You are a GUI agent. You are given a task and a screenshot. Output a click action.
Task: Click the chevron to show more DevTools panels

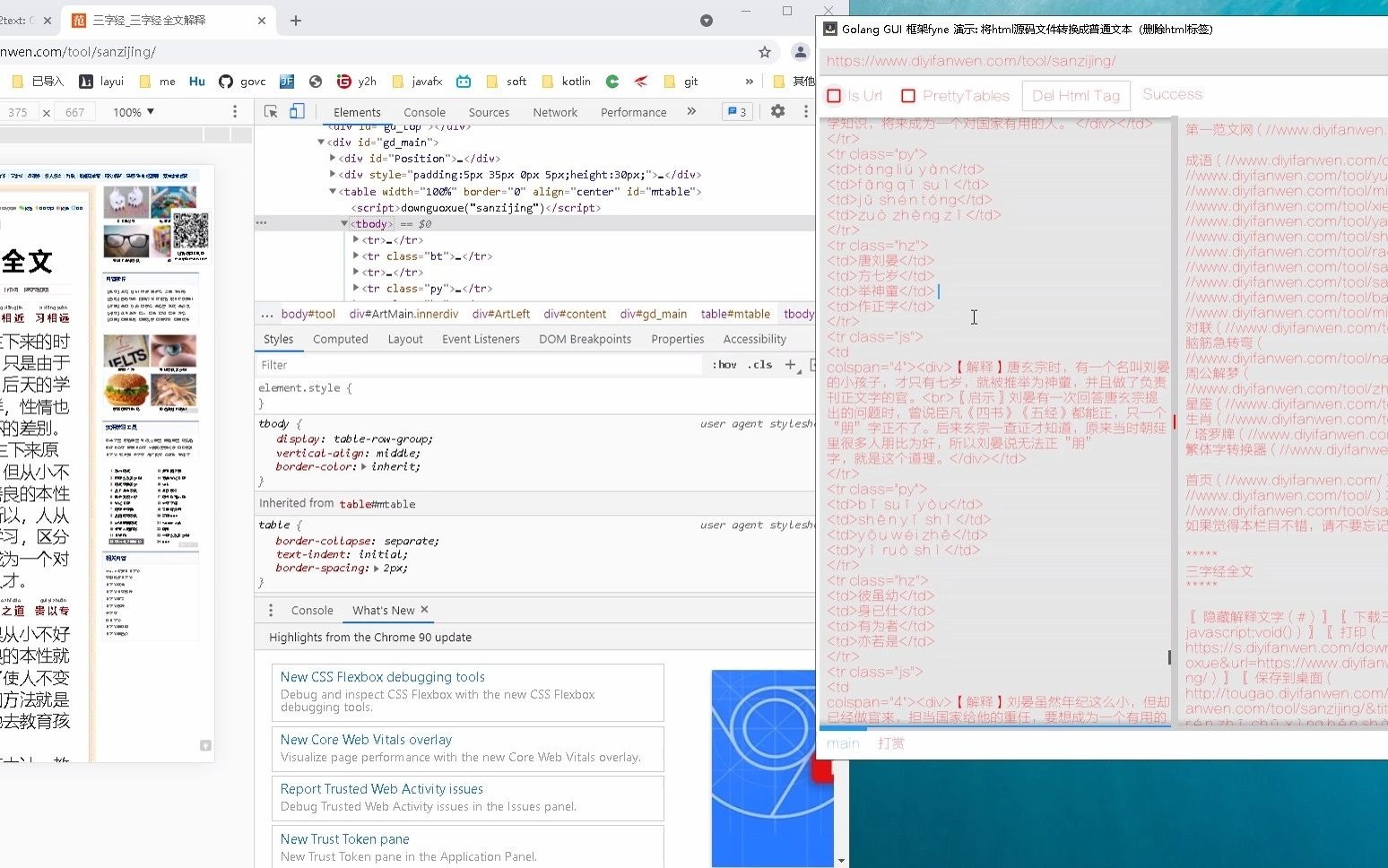pos(691,111)
